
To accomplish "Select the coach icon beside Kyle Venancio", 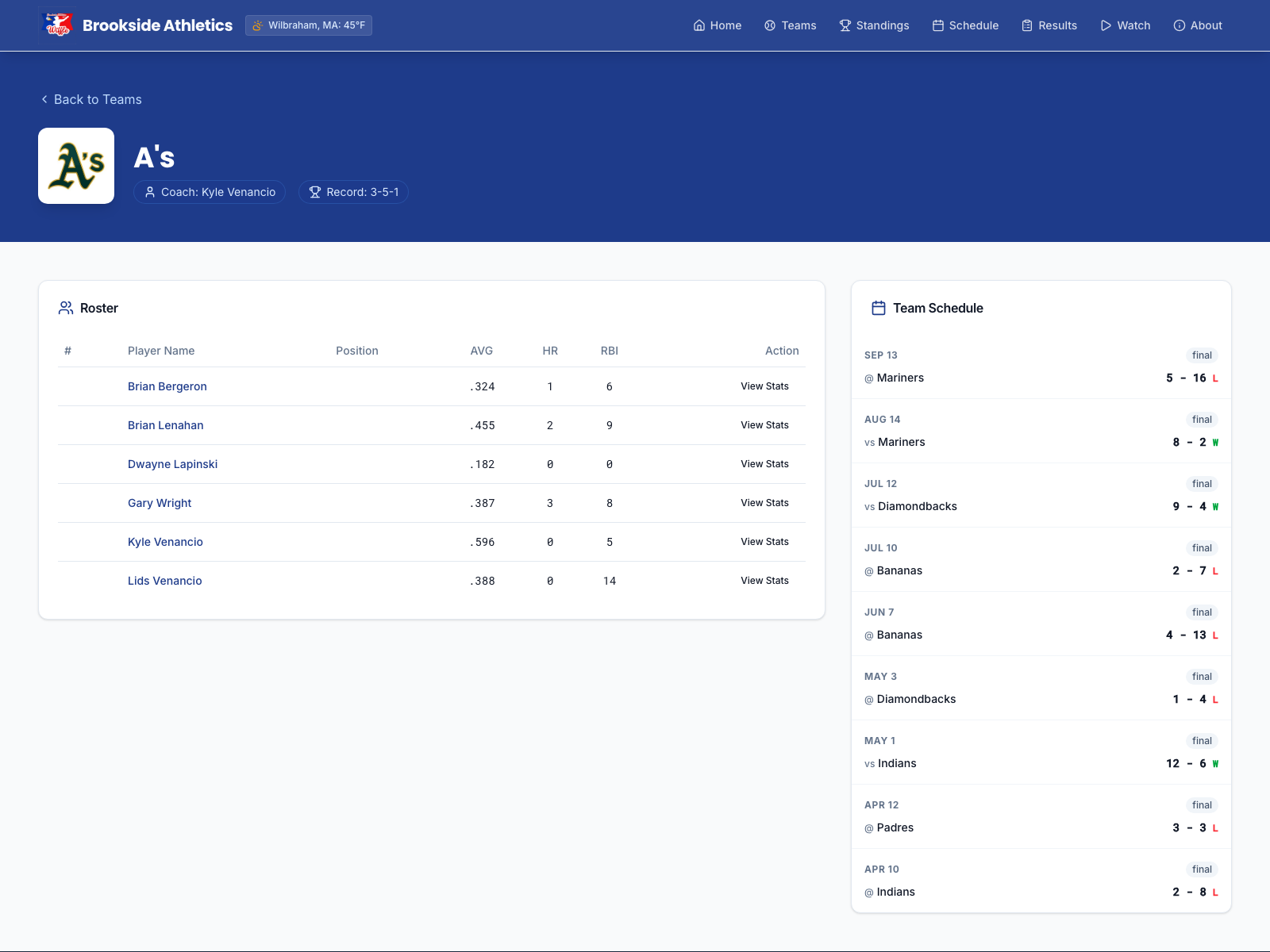I will point(150,192).
